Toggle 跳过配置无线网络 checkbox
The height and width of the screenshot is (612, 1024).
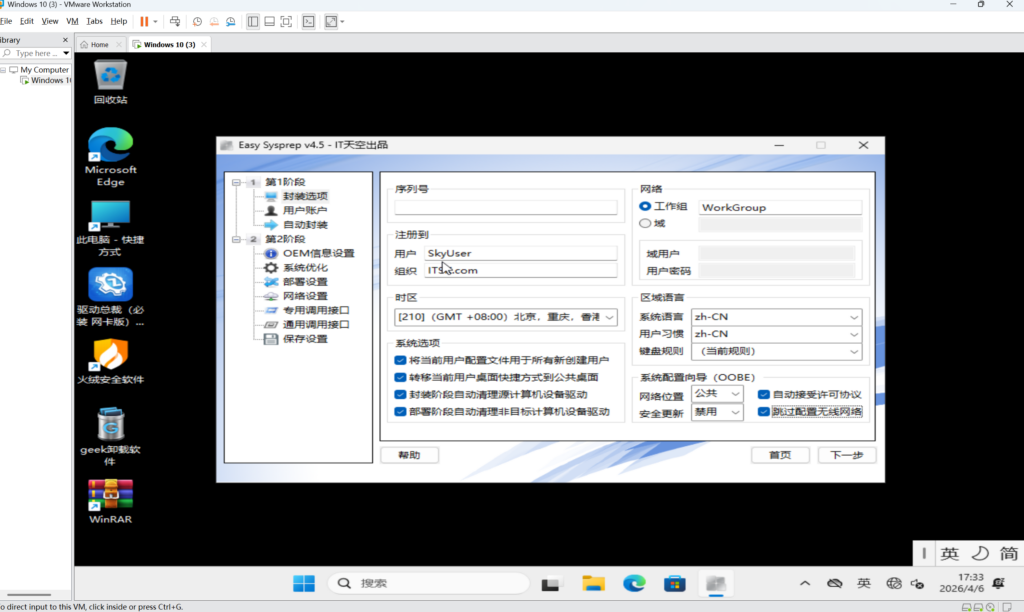click(x=764, y=411)
